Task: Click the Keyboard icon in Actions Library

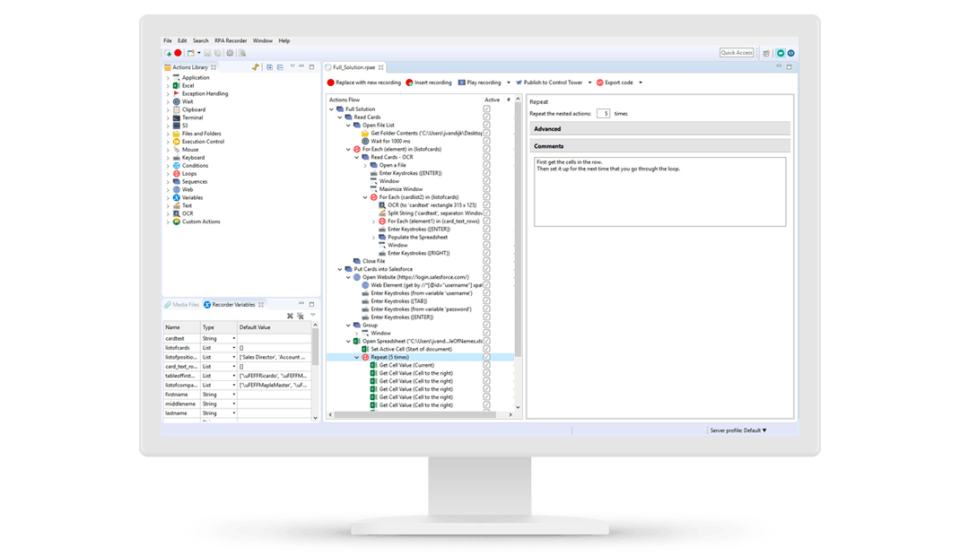Action: [x=176, y=157]
